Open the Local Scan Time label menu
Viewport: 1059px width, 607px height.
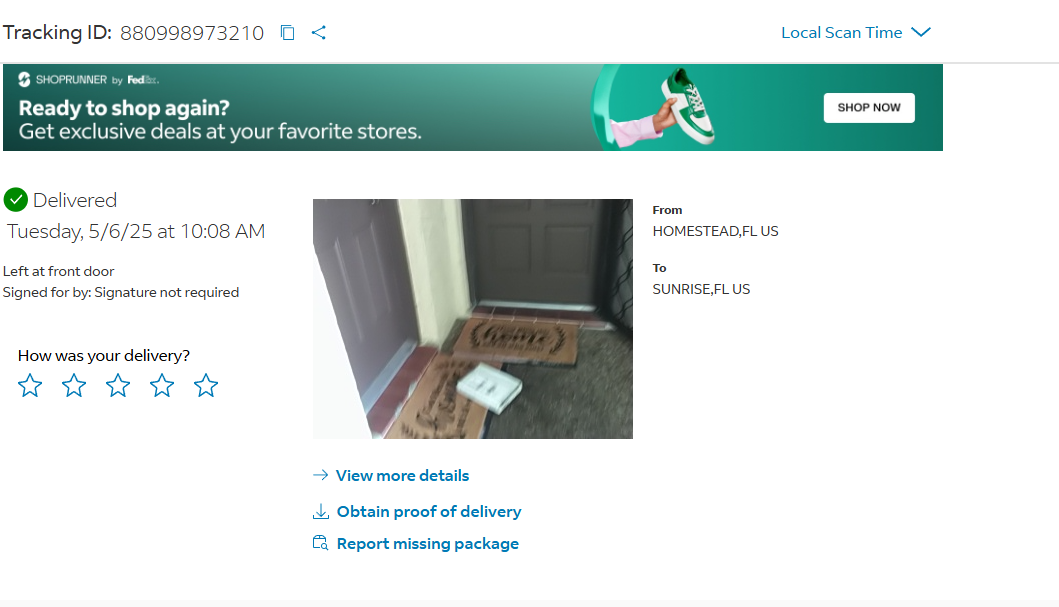(841, 33)
